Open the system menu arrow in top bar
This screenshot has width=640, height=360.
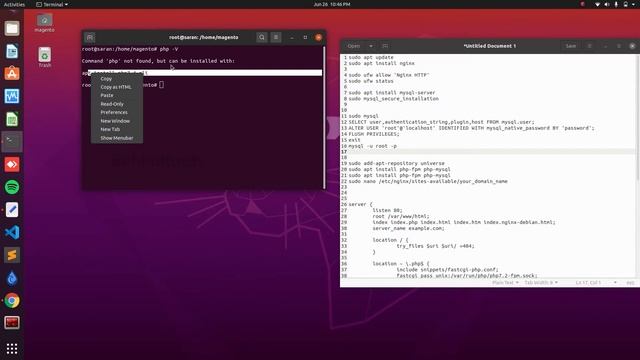click(x=634, y=4)
